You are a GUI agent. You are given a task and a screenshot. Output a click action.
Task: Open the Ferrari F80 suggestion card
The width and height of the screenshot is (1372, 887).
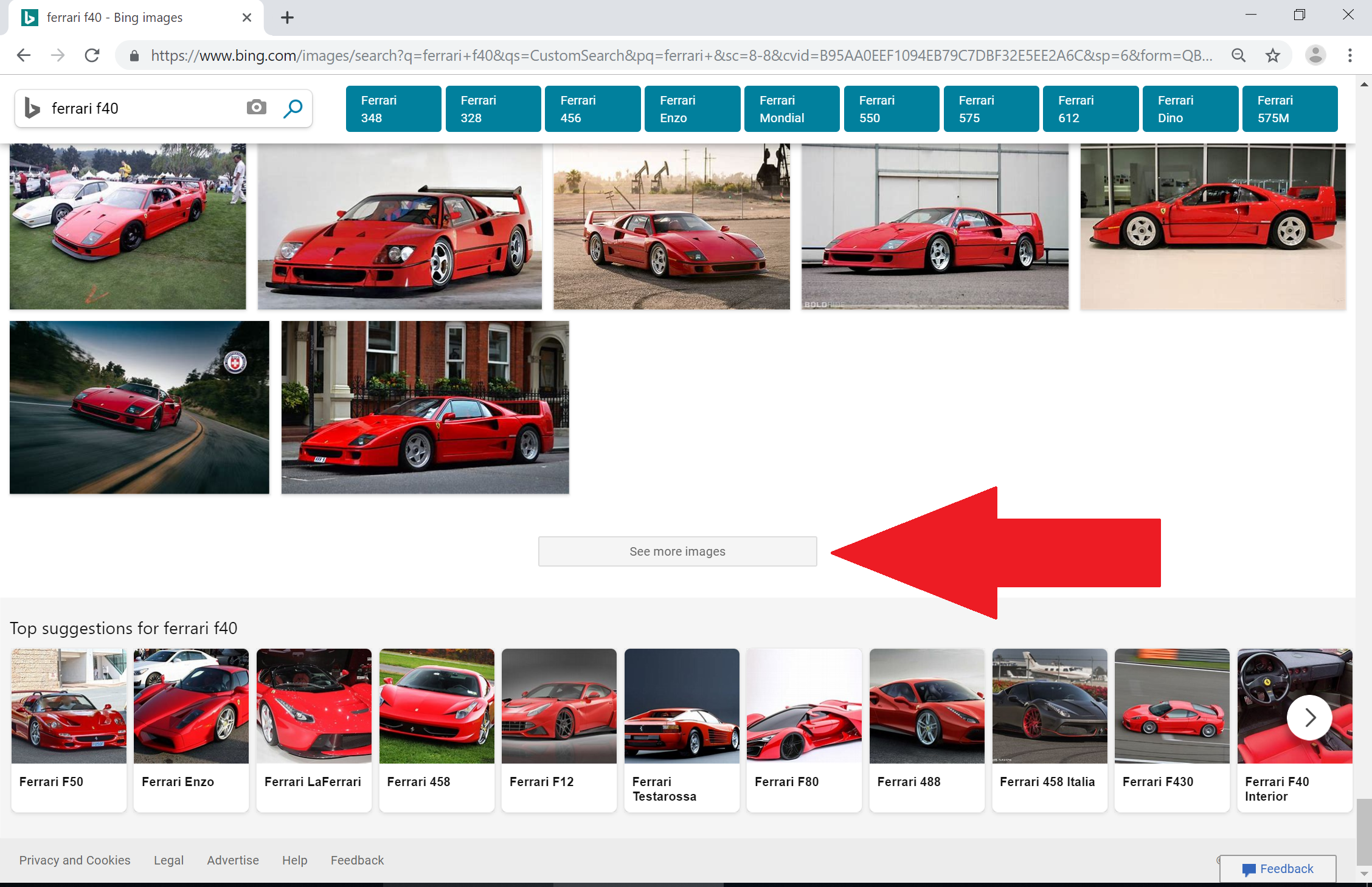click(x=804, y=730)
